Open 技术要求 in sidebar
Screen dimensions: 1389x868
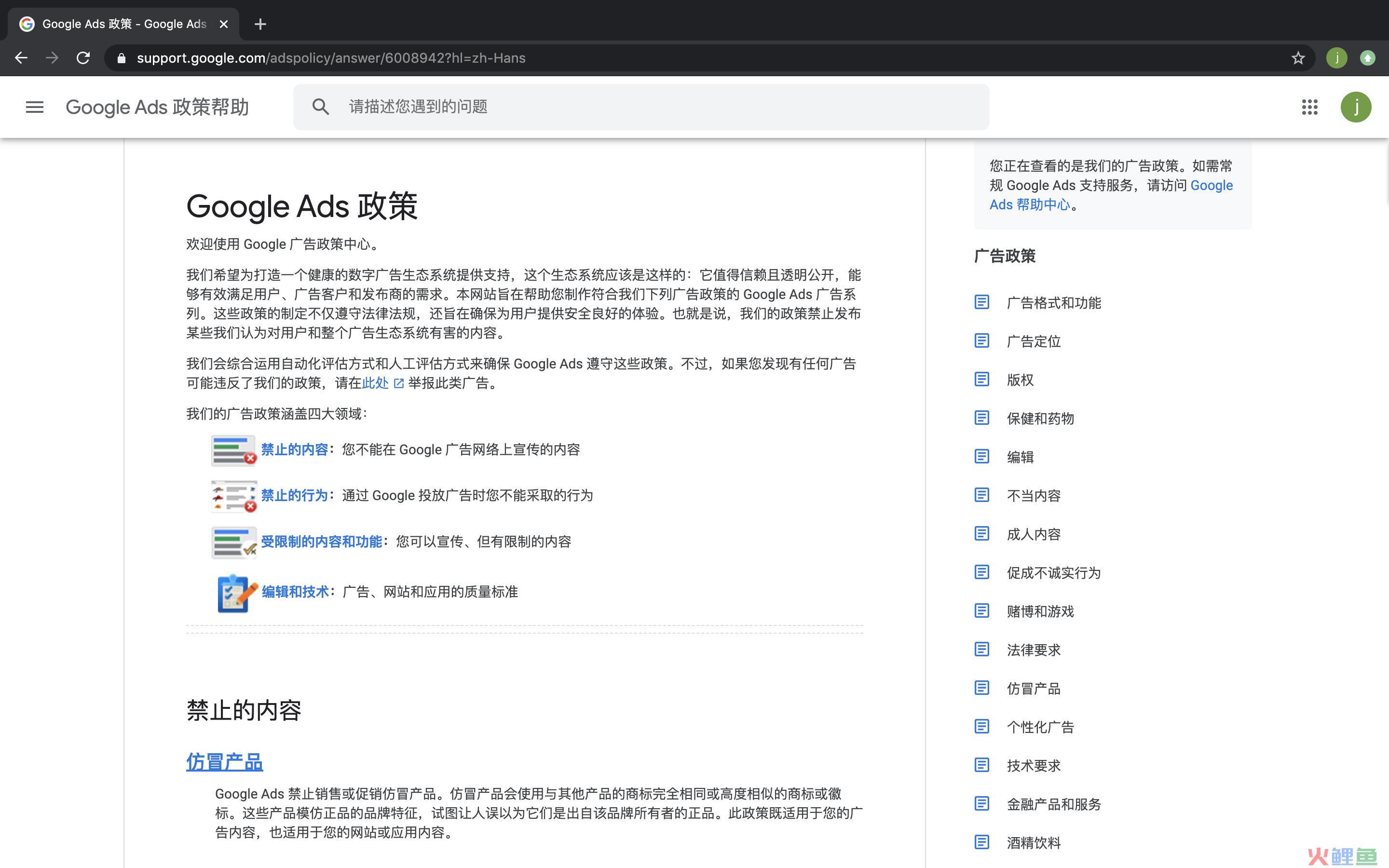tap(1034, 765)
